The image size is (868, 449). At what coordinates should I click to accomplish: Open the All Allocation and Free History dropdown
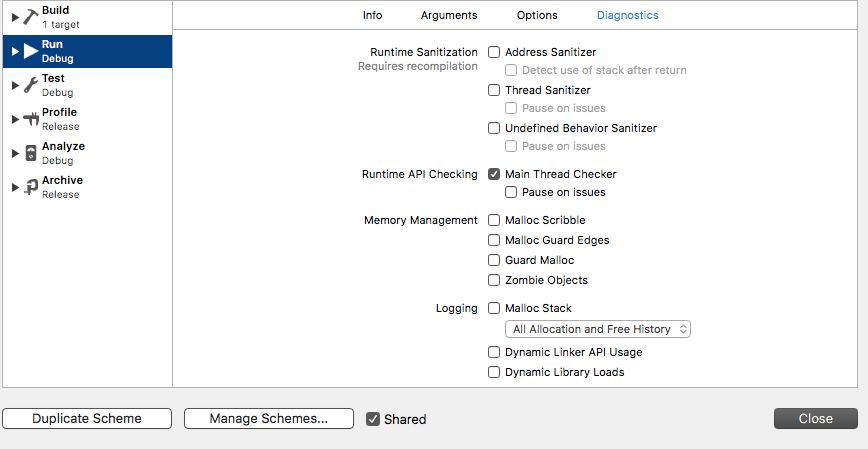[598, 329]
